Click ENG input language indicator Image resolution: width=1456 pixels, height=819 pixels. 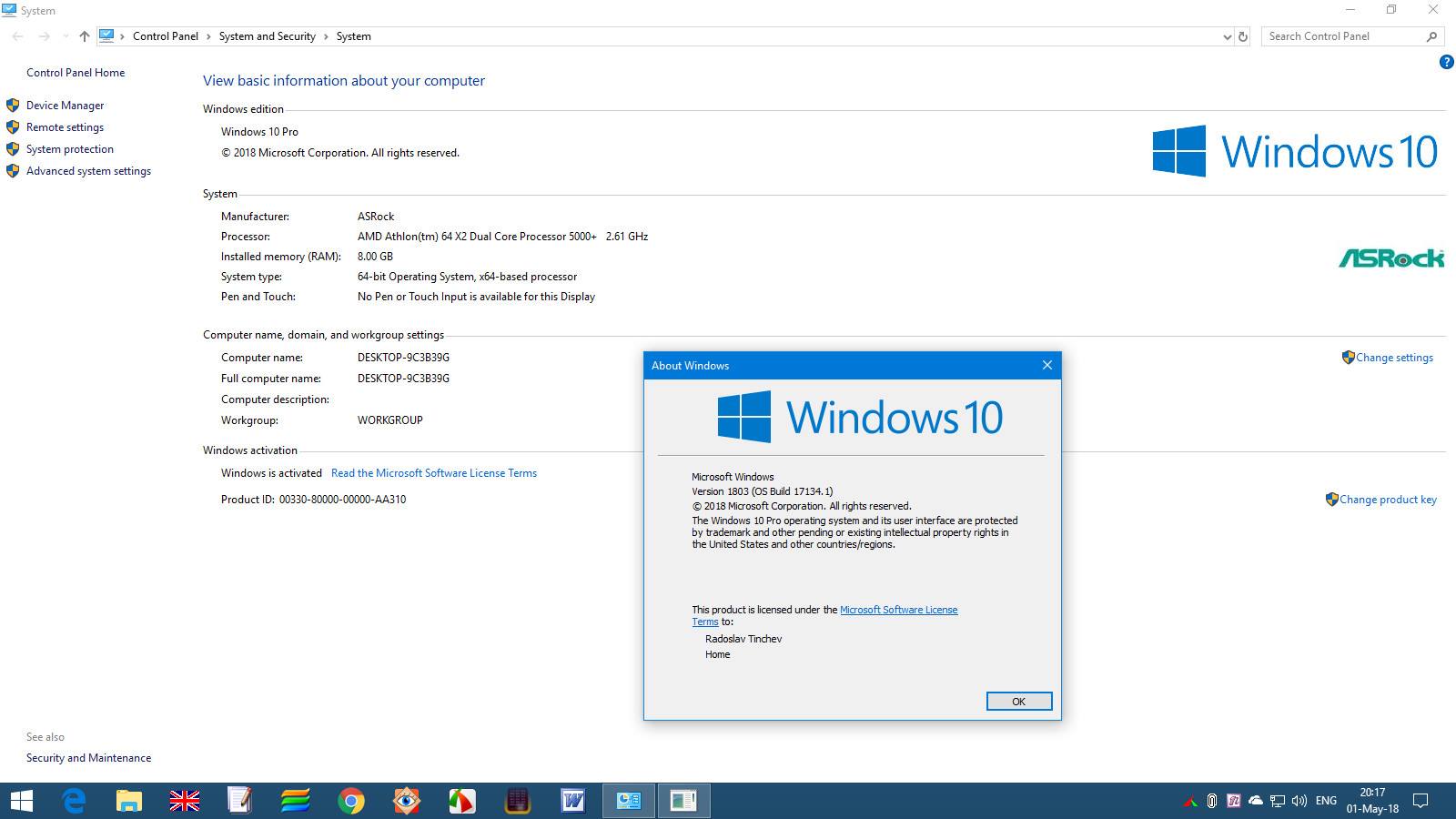click(x=1326, y=801)
